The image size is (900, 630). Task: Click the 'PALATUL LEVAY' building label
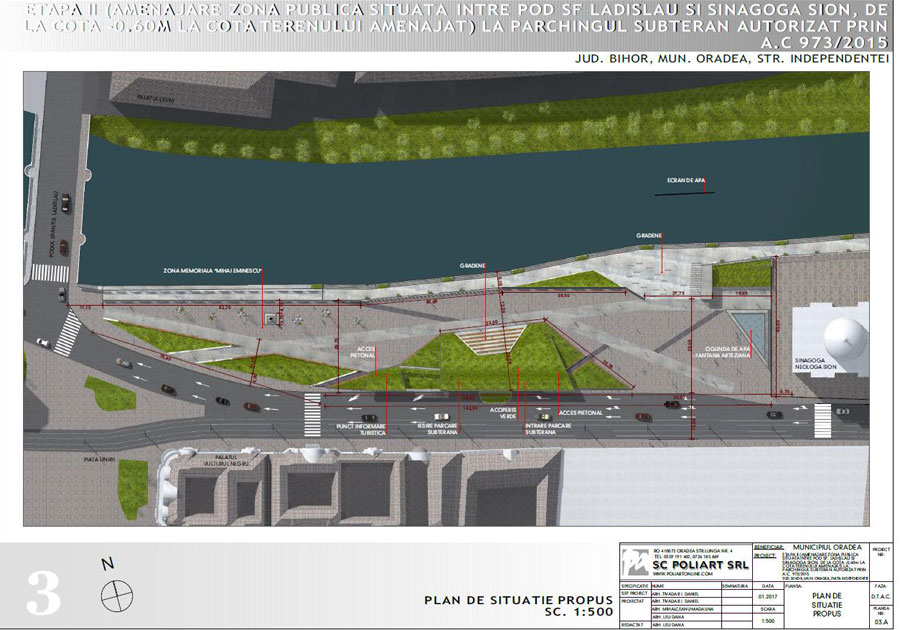156,99
